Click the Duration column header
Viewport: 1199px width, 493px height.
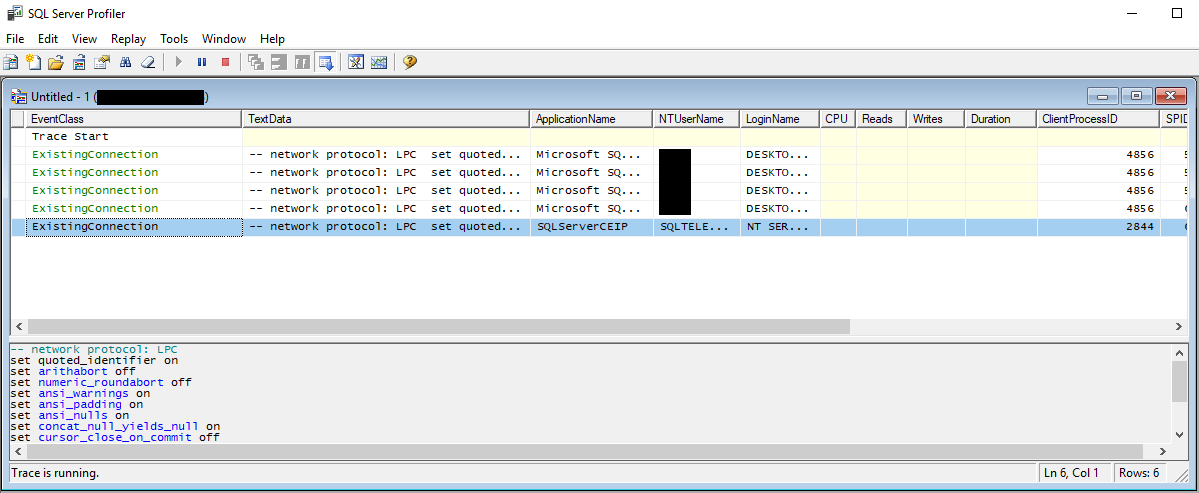[x=1002, y=118]
